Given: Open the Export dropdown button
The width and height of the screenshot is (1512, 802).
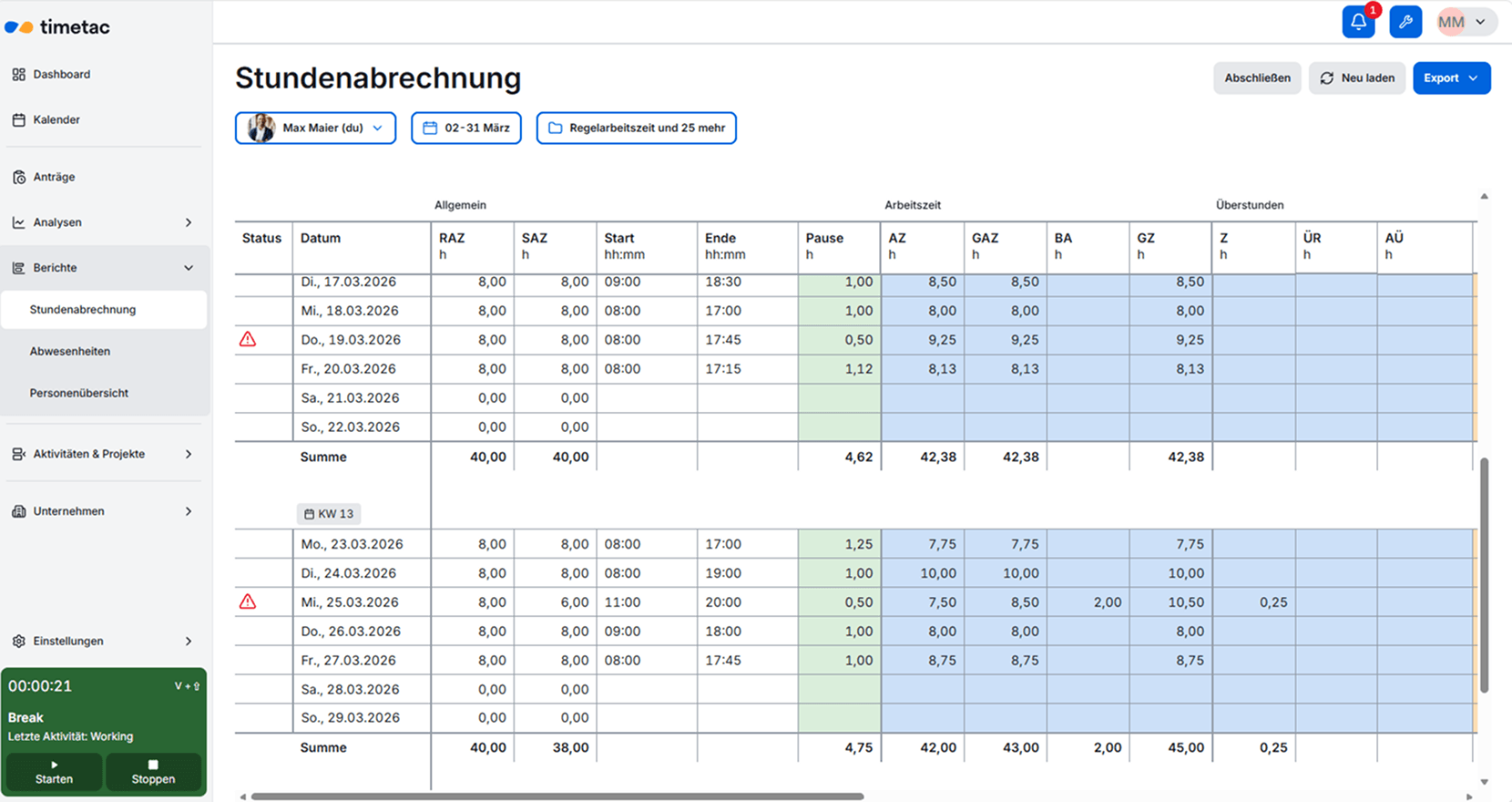Looking at the screenshot, I should pyautogui.click(x=1452, y=78).
